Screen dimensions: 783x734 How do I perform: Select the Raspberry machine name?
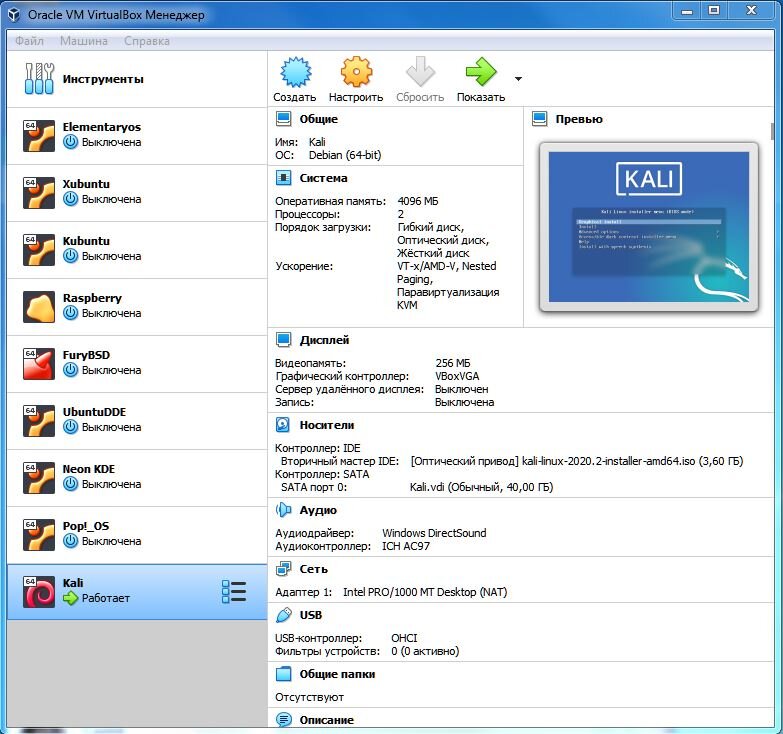(92, 298)
